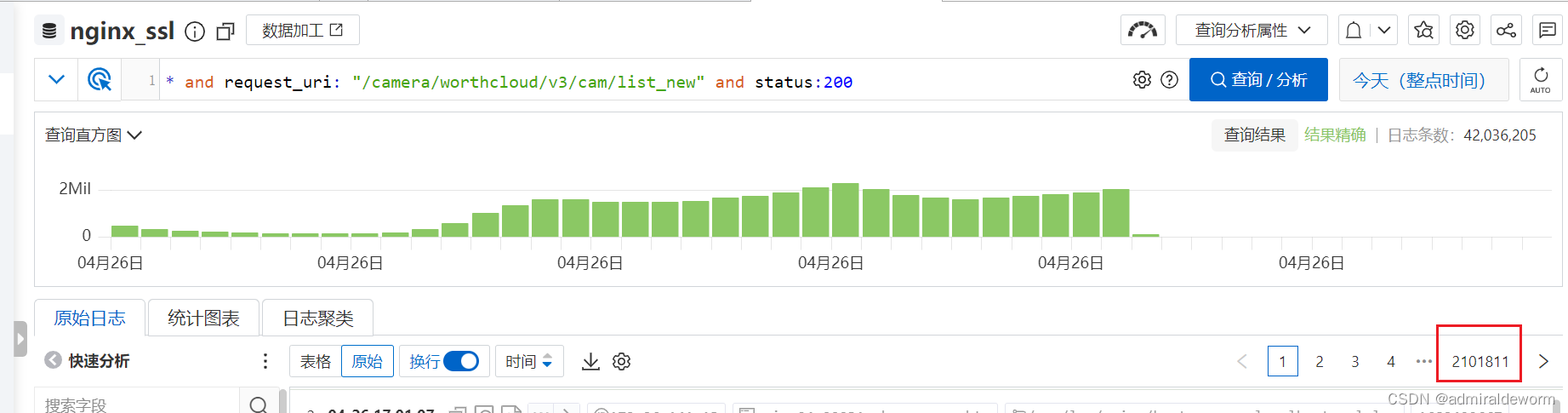Expand dropdown arrow next to alert bell
The width and height of the screenshot is (1568, 413).
click(1384, 31)
